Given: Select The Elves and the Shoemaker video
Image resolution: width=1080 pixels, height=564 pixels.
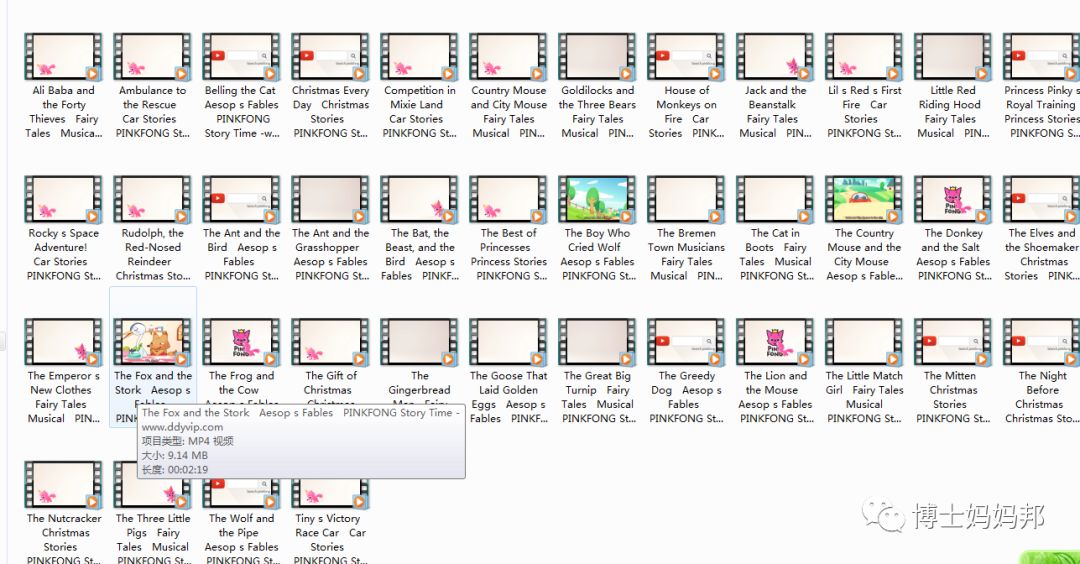Looking at the screenshot, I should (x=1041, y=200).
